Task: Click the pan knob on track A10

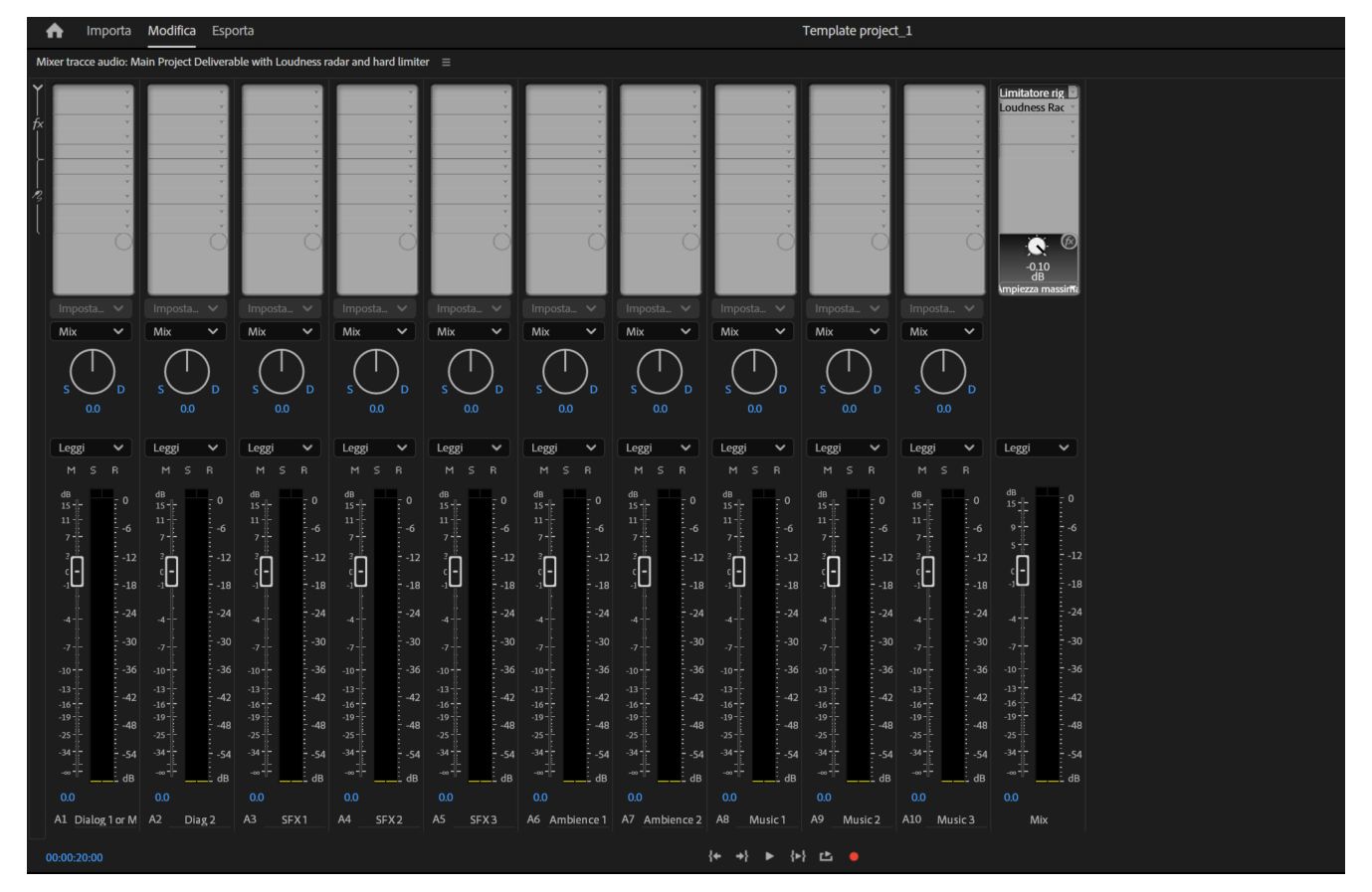Action: coord(943,371)
